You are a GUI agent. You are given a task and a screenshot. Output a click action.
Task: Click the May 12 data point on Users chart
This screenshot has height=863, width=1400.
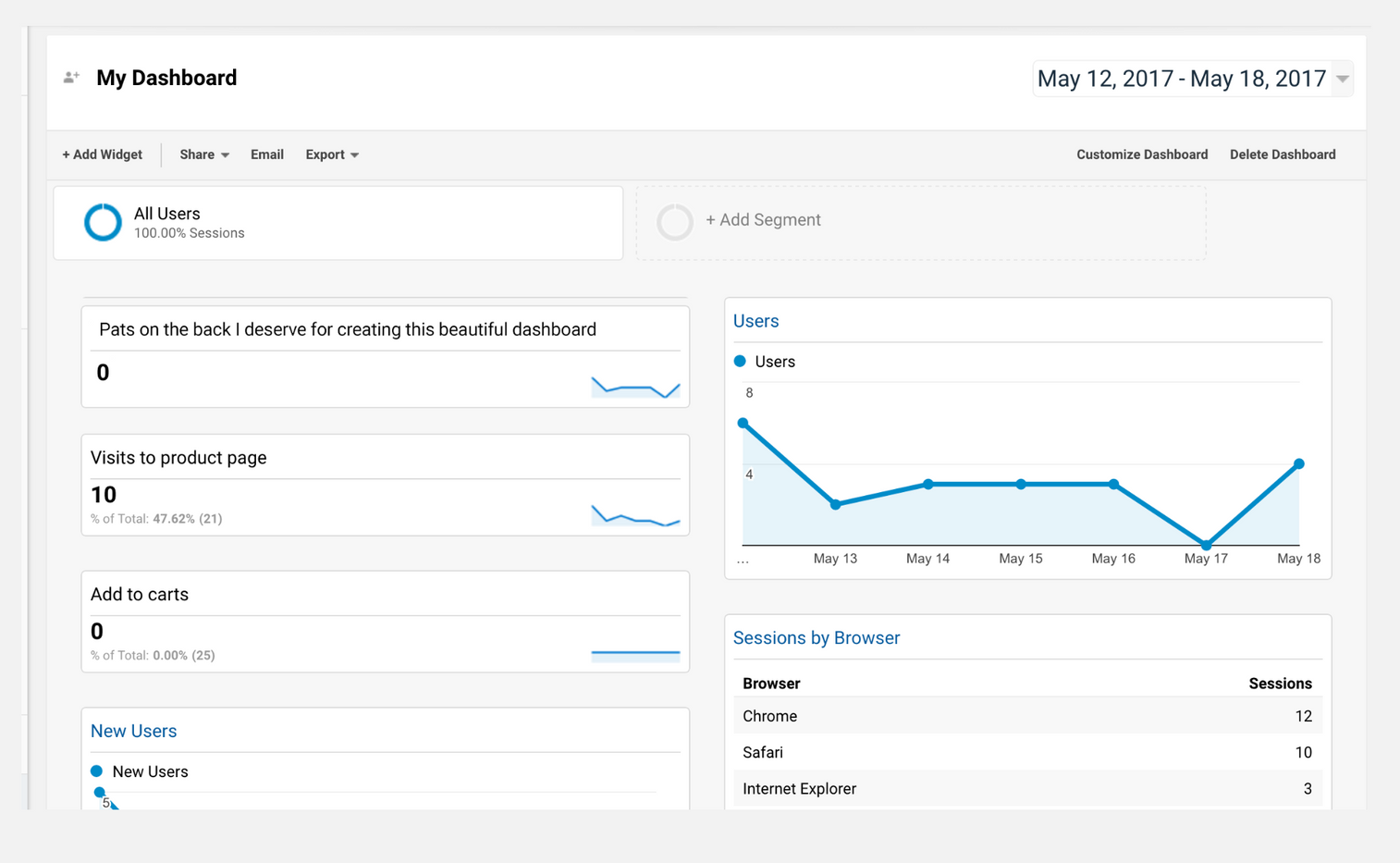pyautogui.click(x=743, y=423)
